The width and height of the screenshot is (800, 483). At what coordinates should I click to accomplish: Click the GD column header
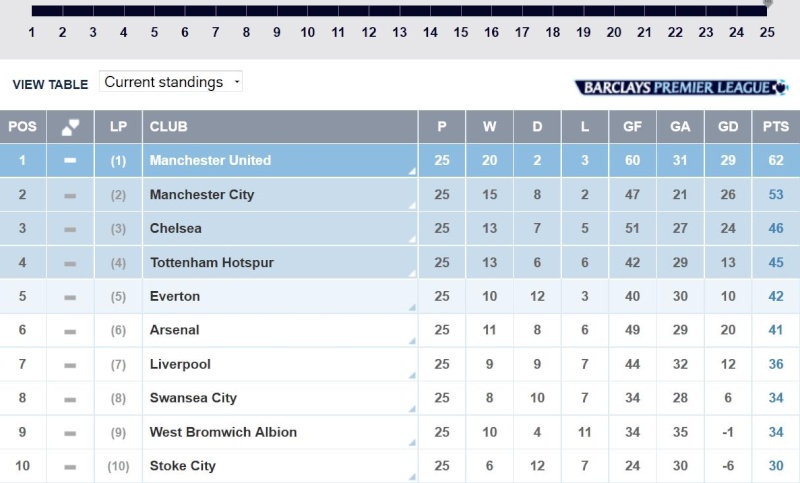click(x=728, y=127)
